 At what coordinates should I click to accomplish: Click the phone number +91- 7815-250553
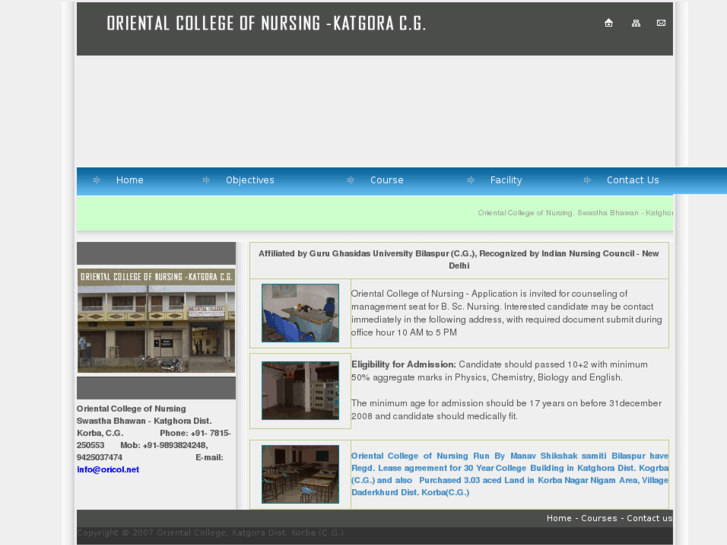click(153, 439)
